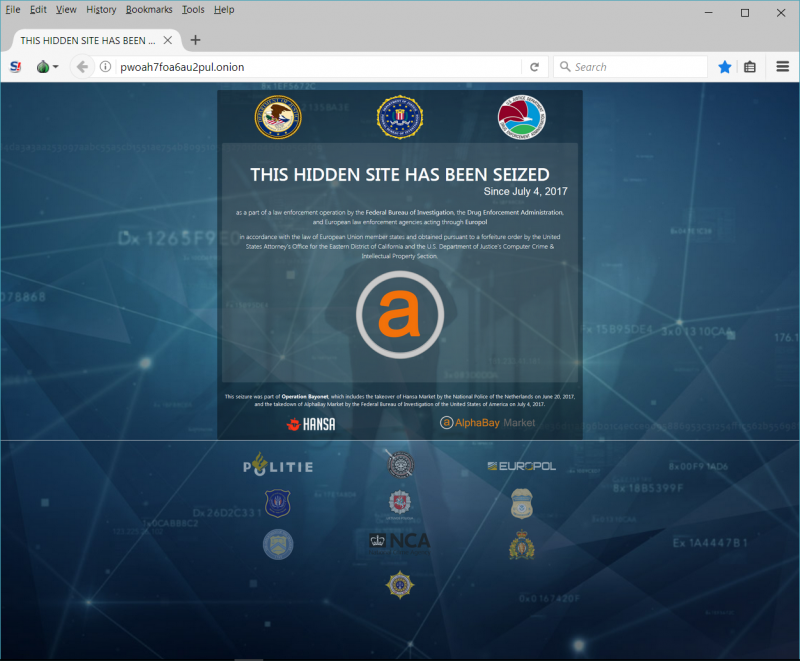Click in the Search input box
This screenshot has width=800, height=661.
point(635,67)
